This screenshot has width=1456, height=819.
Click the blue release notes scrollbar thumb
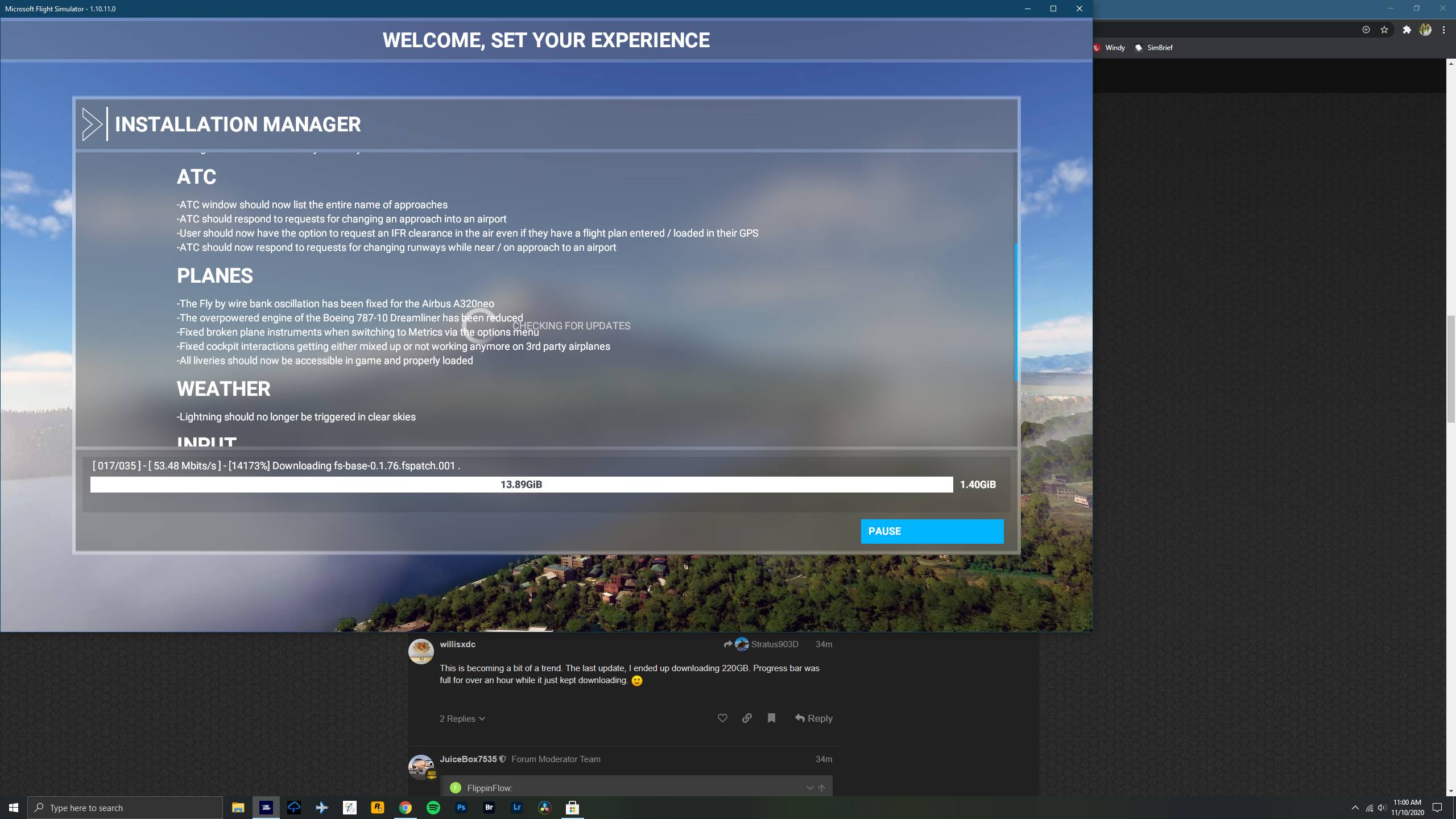coord(1016,312)
